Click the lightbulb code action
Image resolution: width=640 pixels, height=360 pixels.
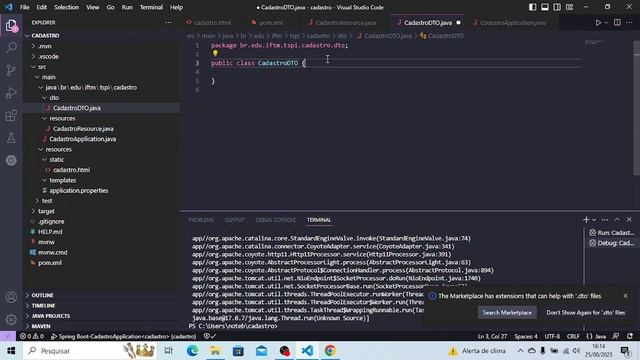coord(215,53)
